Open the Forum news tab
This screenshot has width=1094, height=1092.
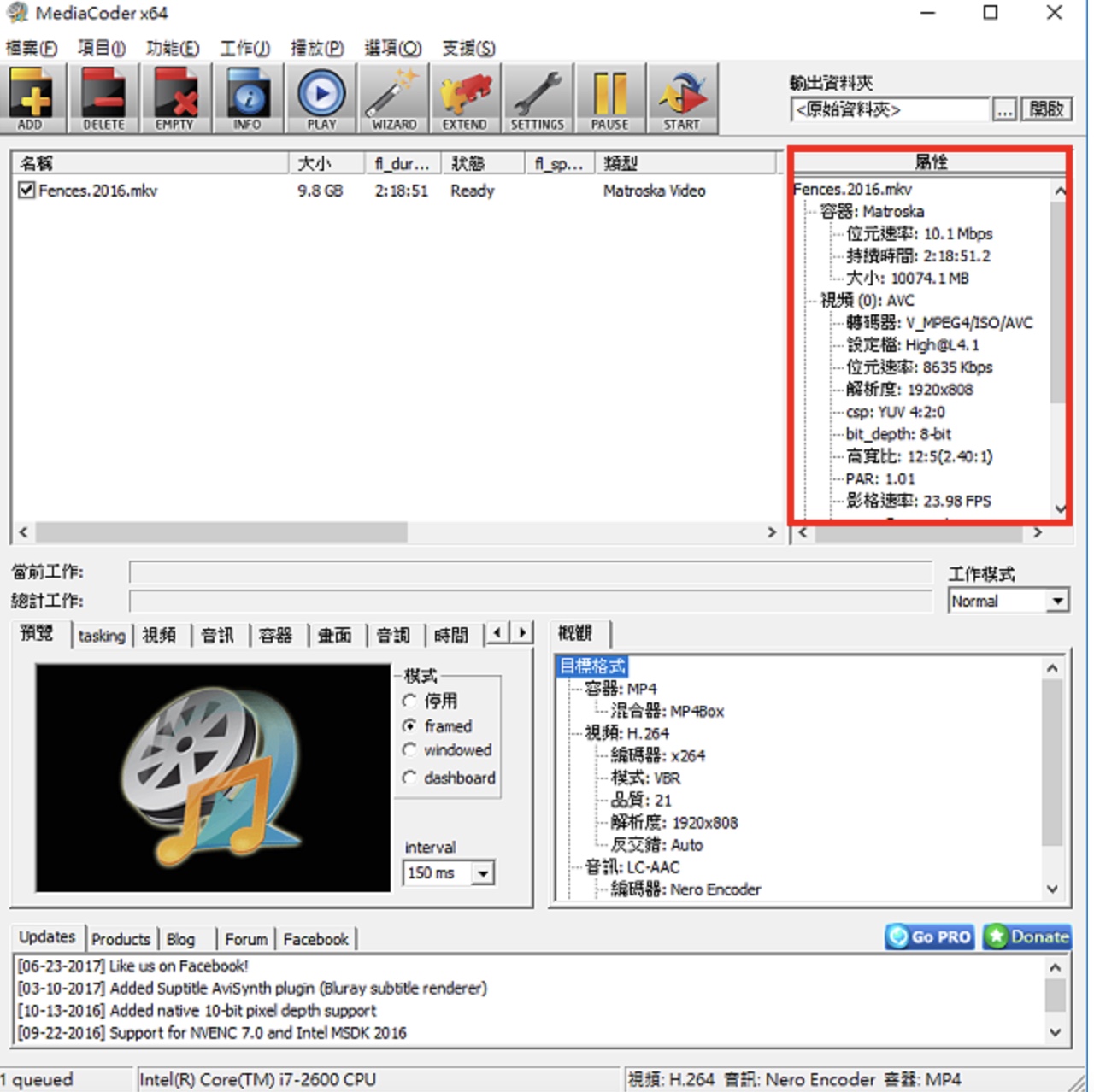[246, 939]
